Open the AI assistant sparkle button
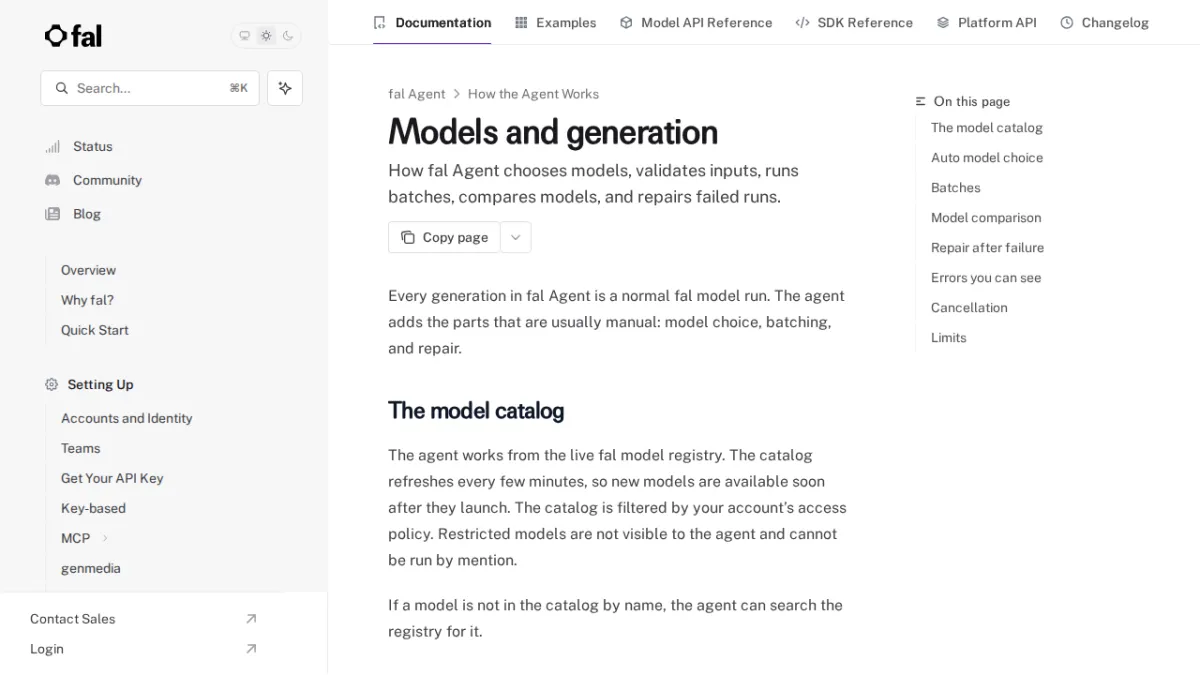This screenshot has width=1200, height=675. click(x=285, y=88)
